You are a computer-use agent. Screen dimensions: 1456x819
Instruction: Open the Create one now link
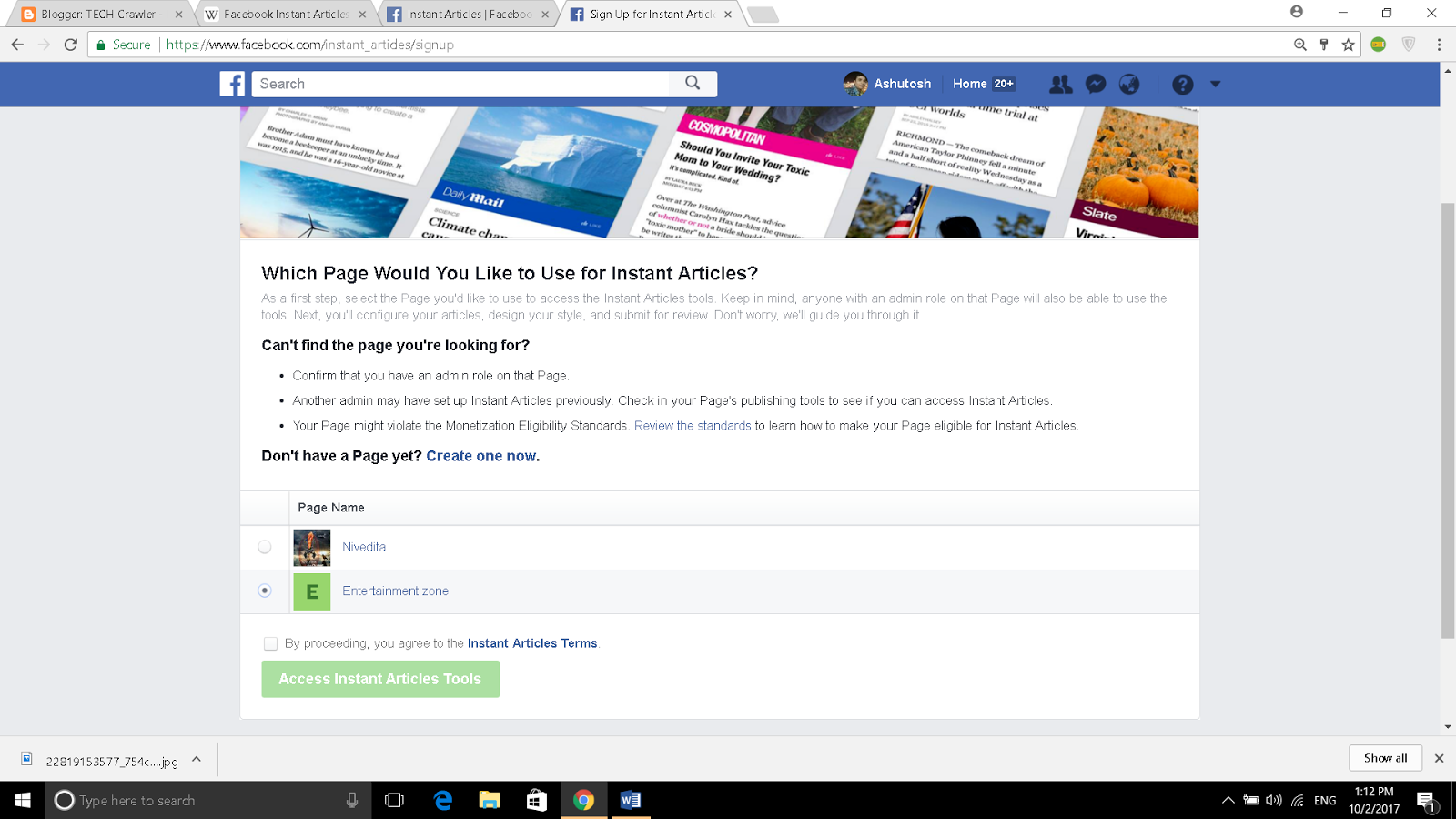click(480, 456)
